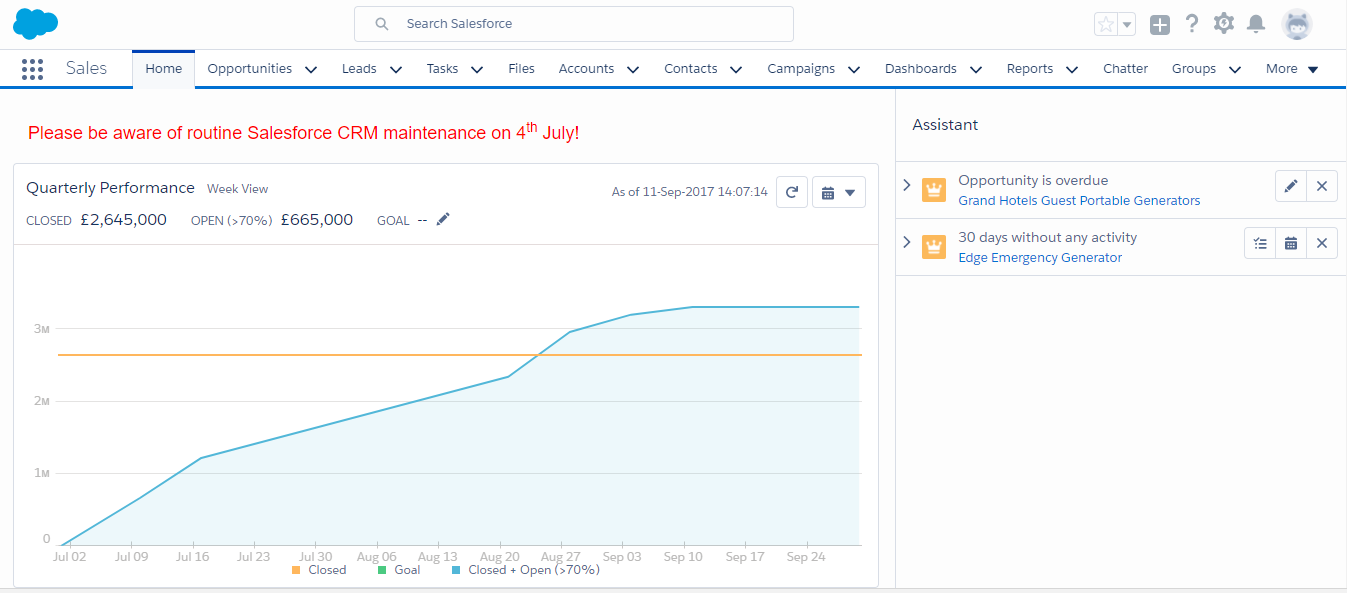Click the crown icon for Edge Emergency Generator
Viewport: 1347px width, 593px height.
click(x=934, y=247)
